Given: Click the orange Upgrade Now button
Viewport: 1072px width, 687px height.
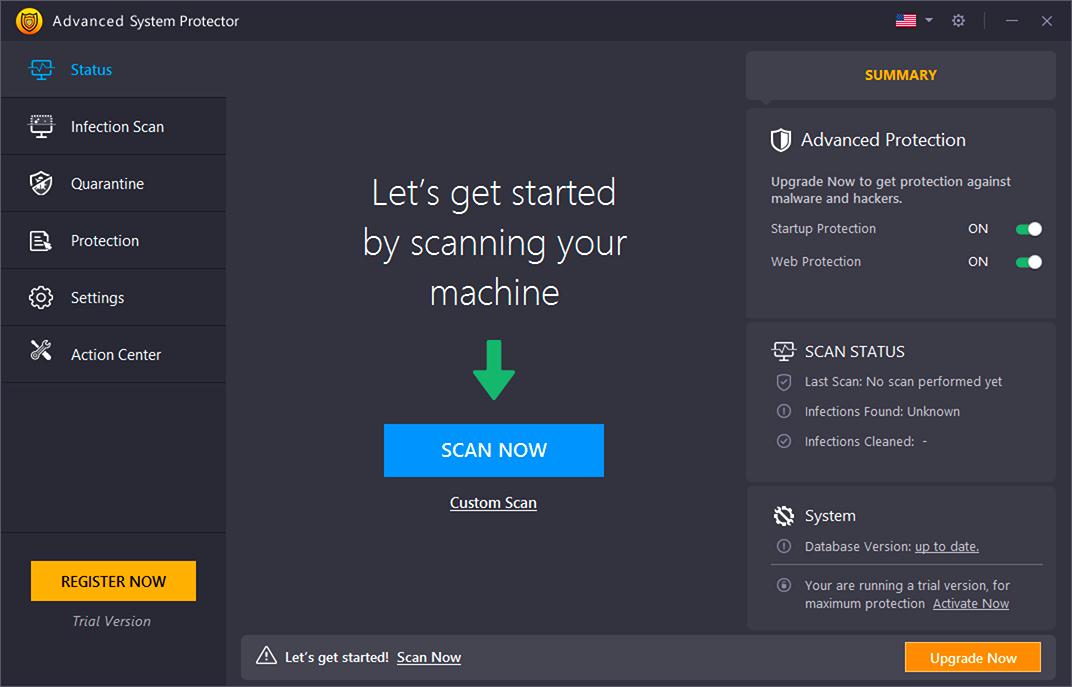Looking at the screenshot, I should (x=972, y=658).
